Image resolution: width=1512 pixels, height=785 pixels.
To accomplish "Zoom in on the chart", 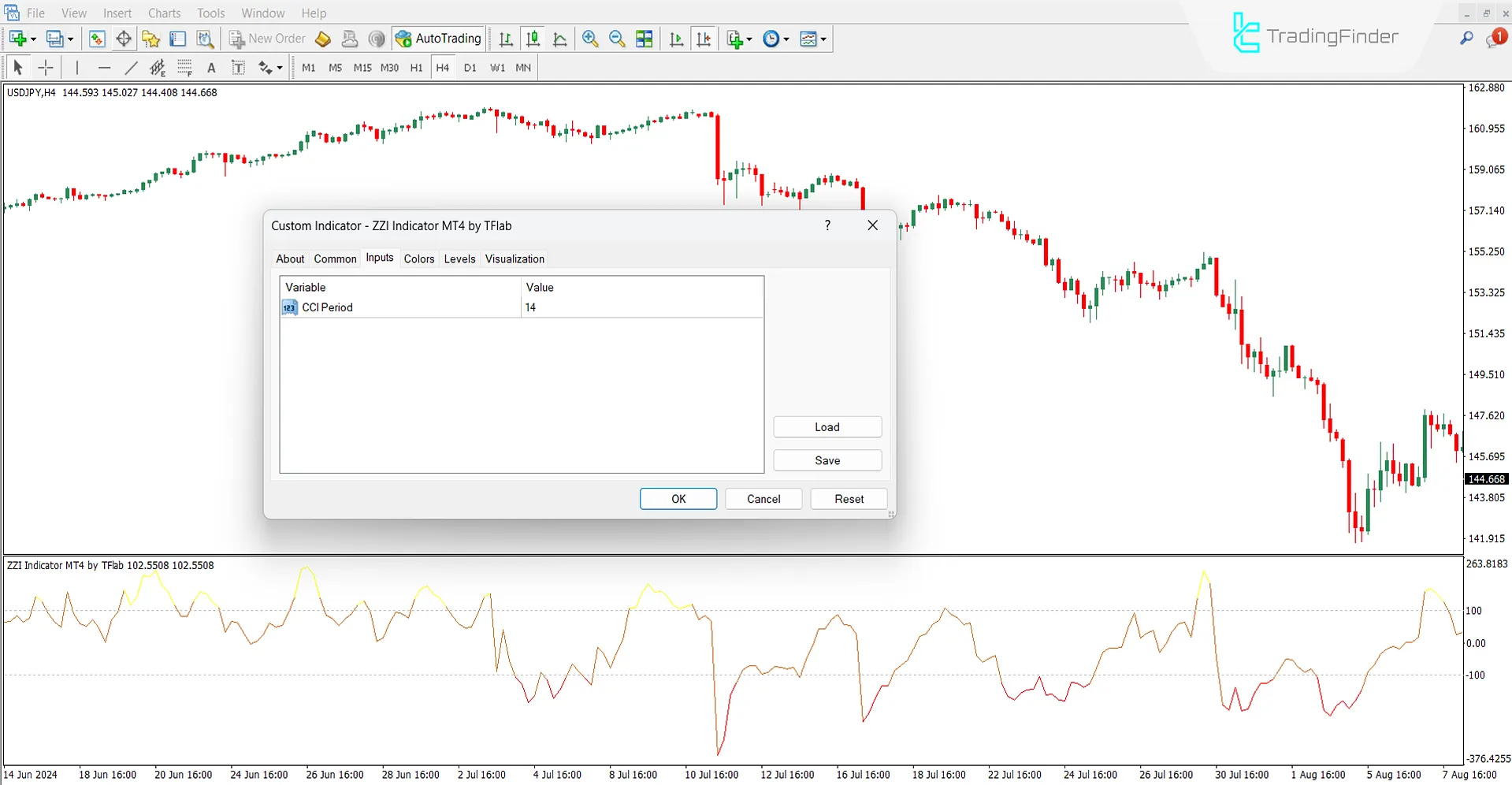I will pyautogui.click(x=590, y=38).
